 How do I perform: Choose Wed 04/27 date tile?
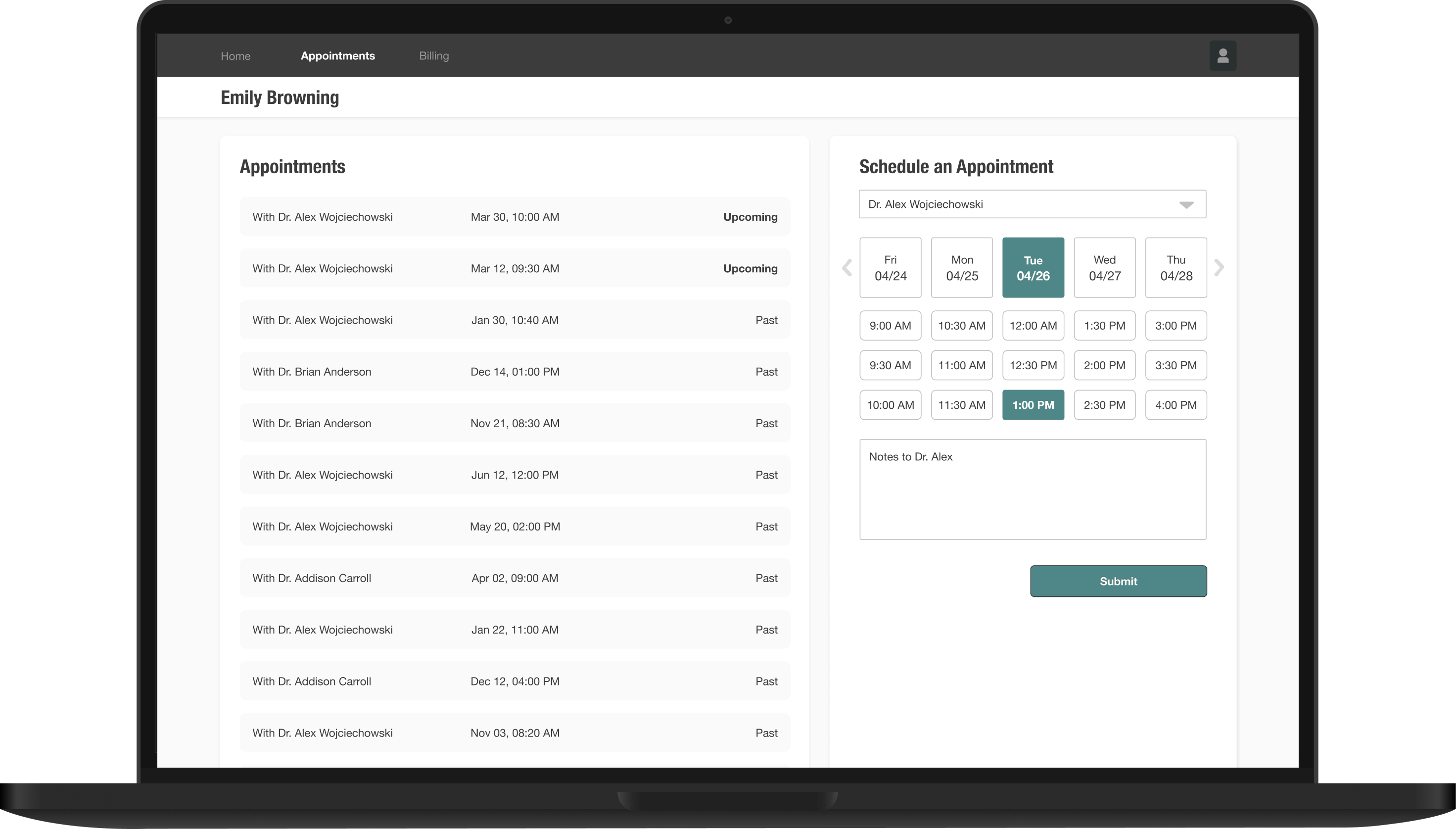click(1104, 267)
